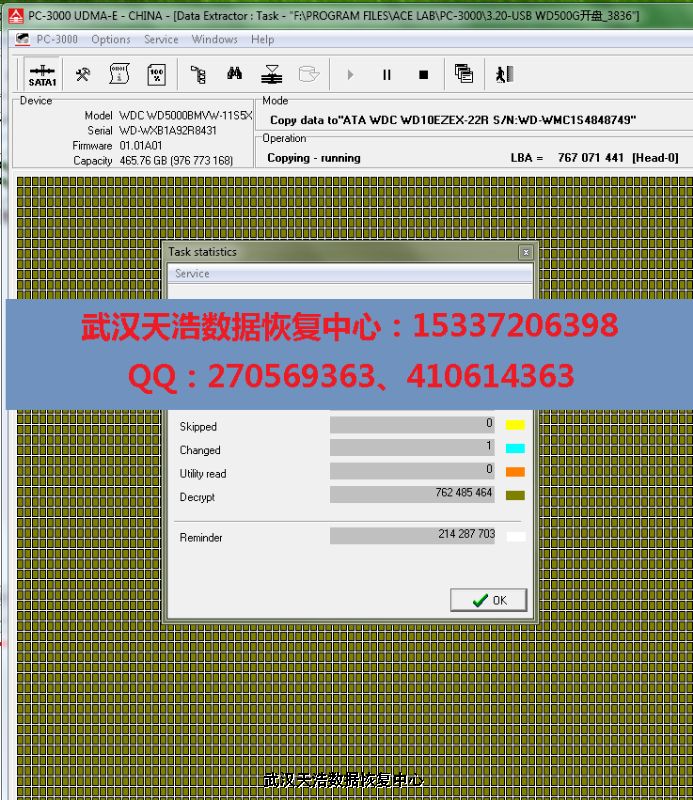Click the binoculars search icon

(x=234, y=74)
